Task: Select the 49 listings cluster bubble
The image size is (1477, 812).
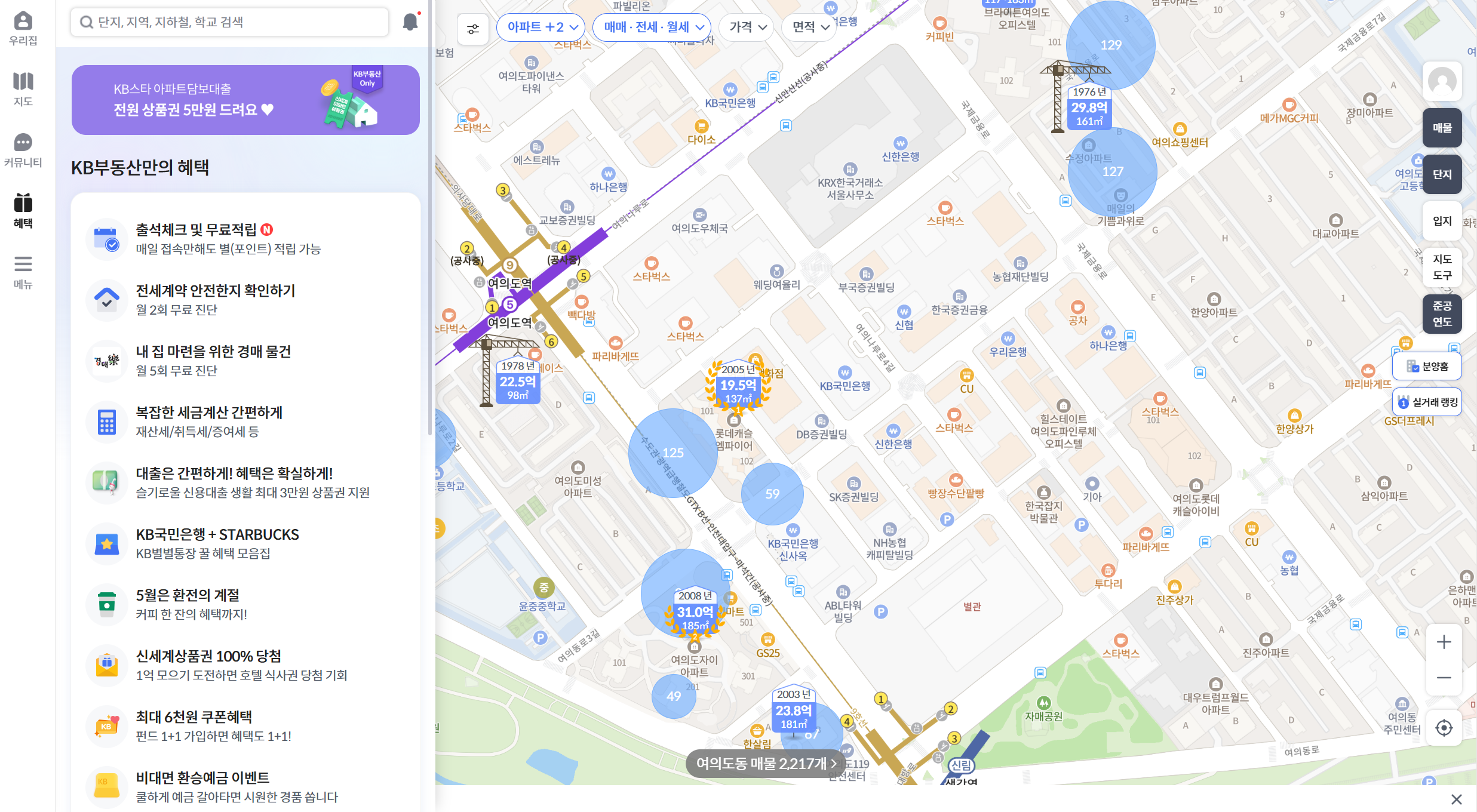Action: click(674, 696)
